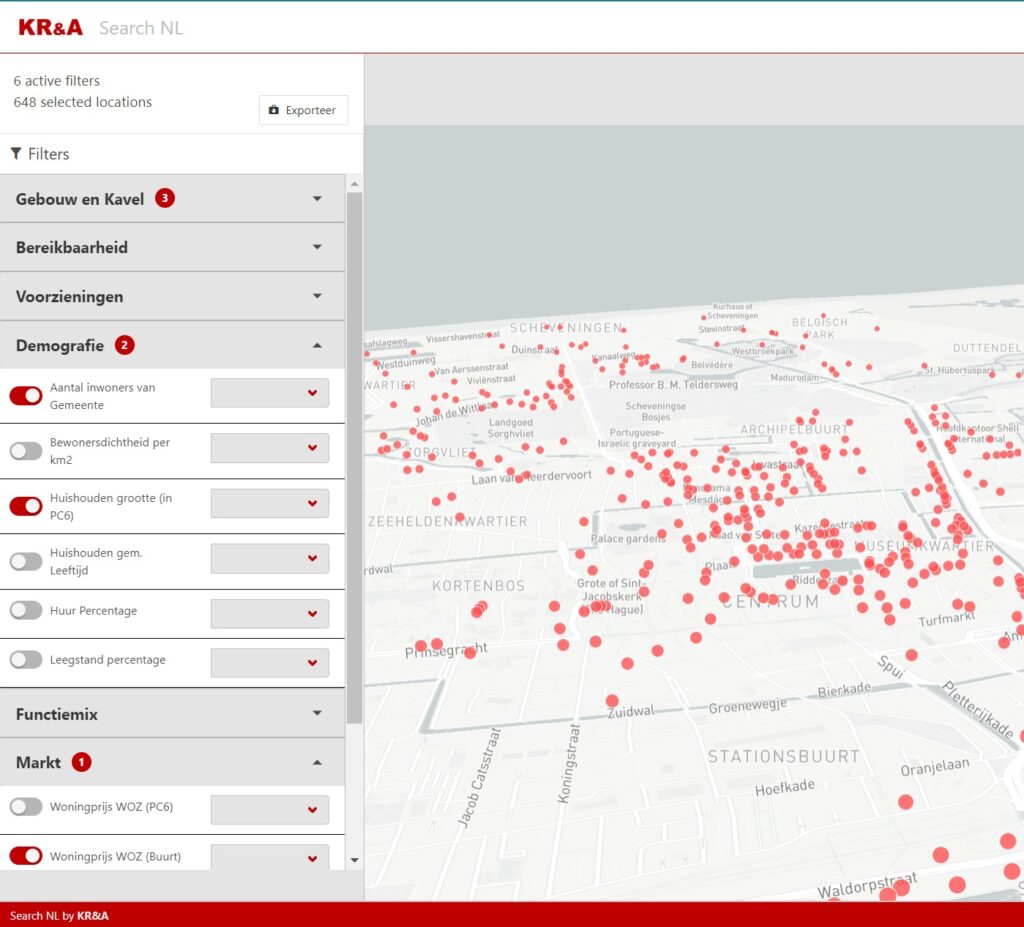Click the red badge on Demografie
The width and height of the screenshot is (1024, 927).
click(124, 345)
